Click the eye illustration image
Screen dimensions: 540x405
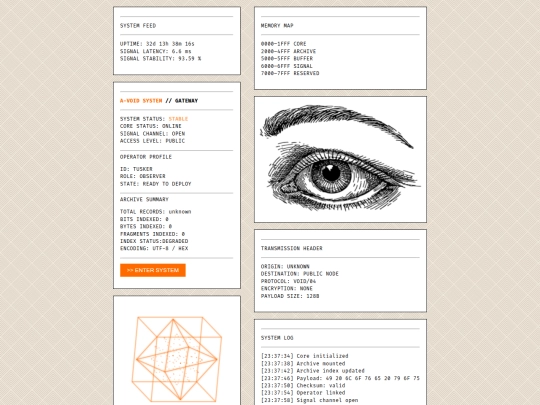click(x=340, y=159)
